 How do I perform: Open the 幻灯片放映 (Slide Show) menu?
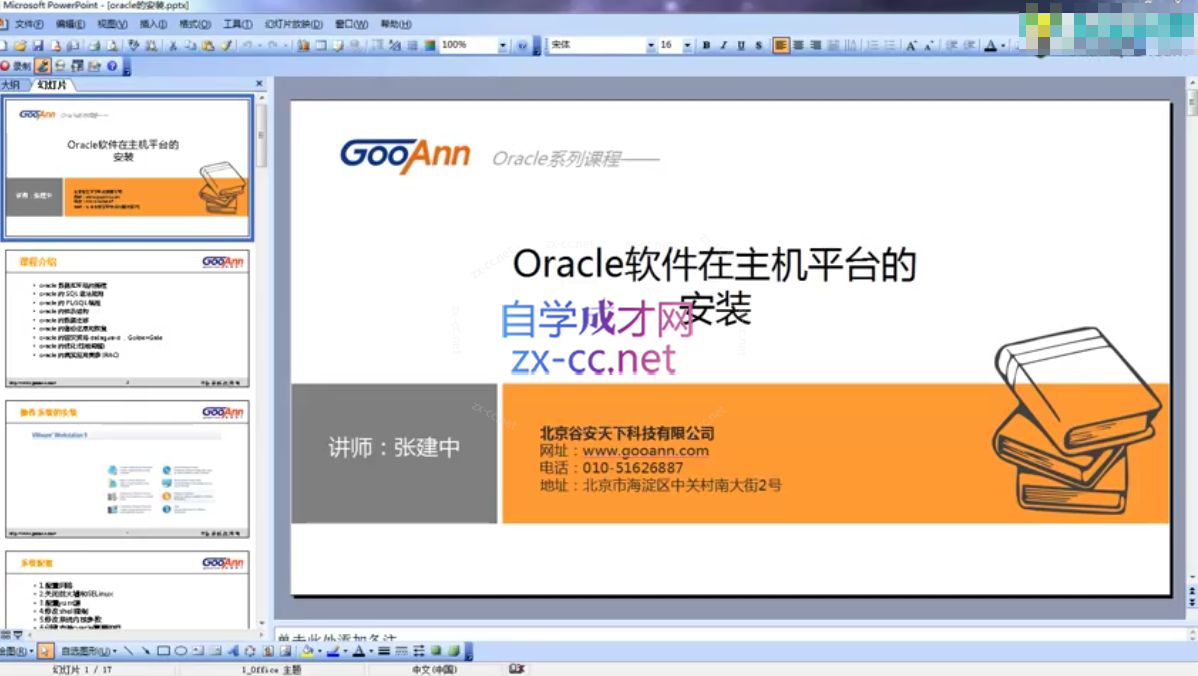pos(293,24)
